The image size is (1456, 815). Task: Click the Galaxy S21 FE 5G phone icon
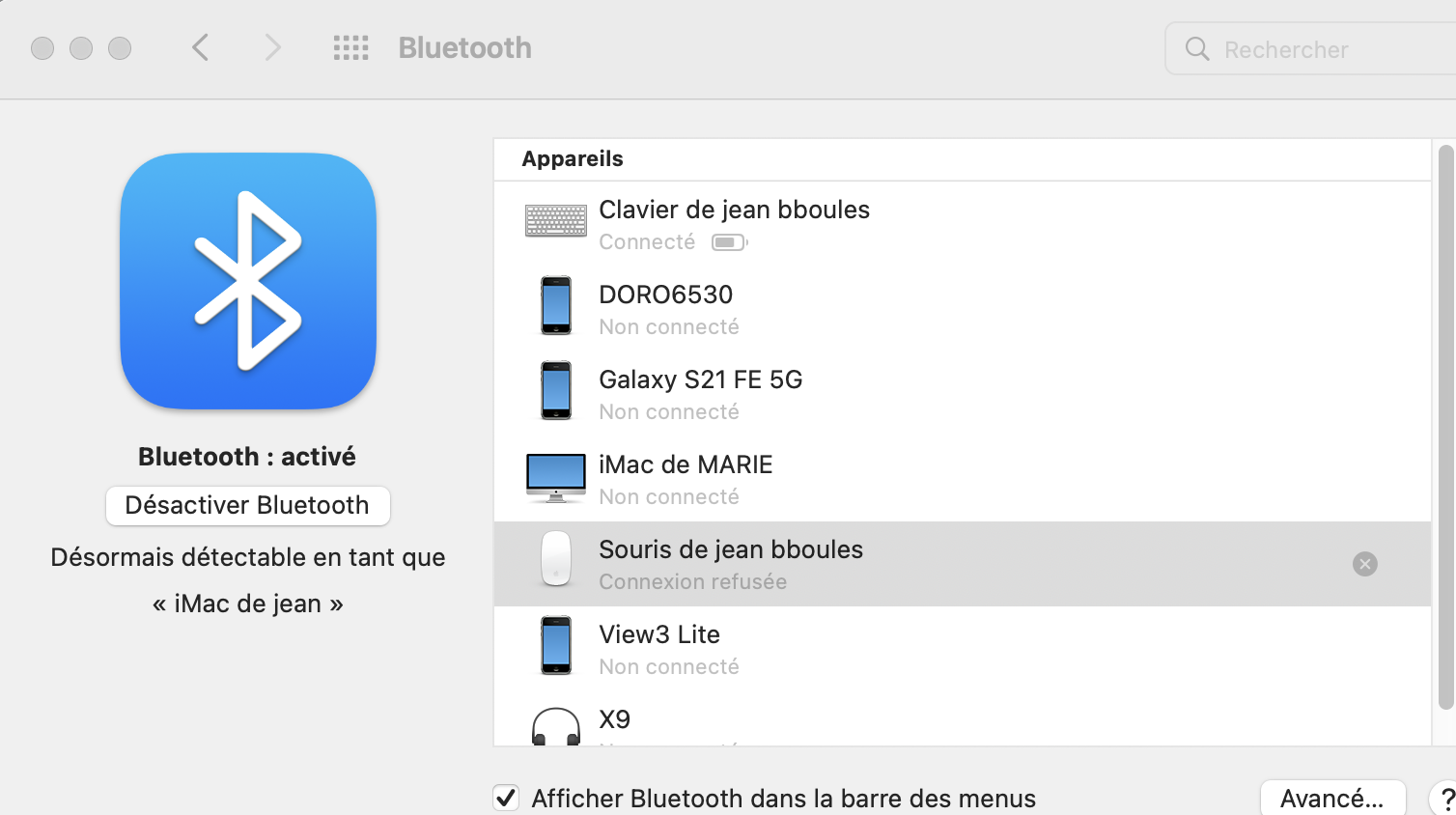point(555,391)
